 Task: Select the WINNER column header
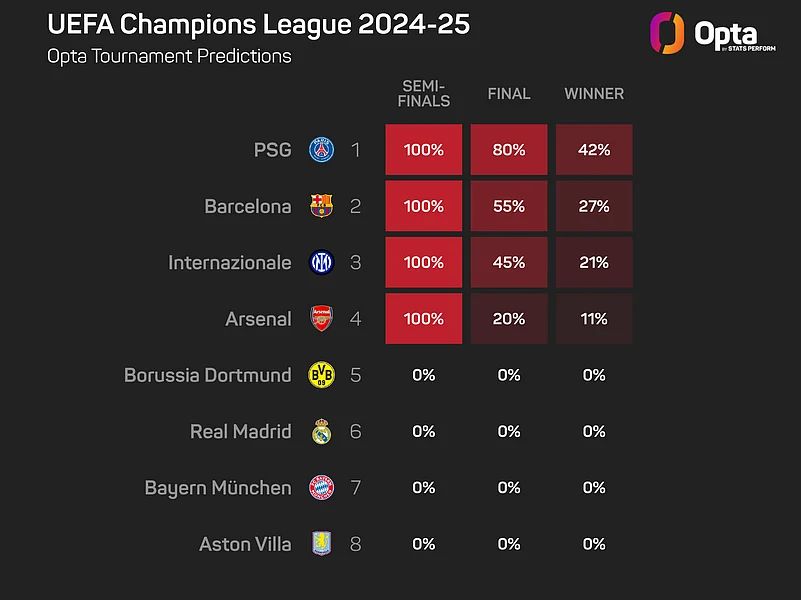pos(594,94)
